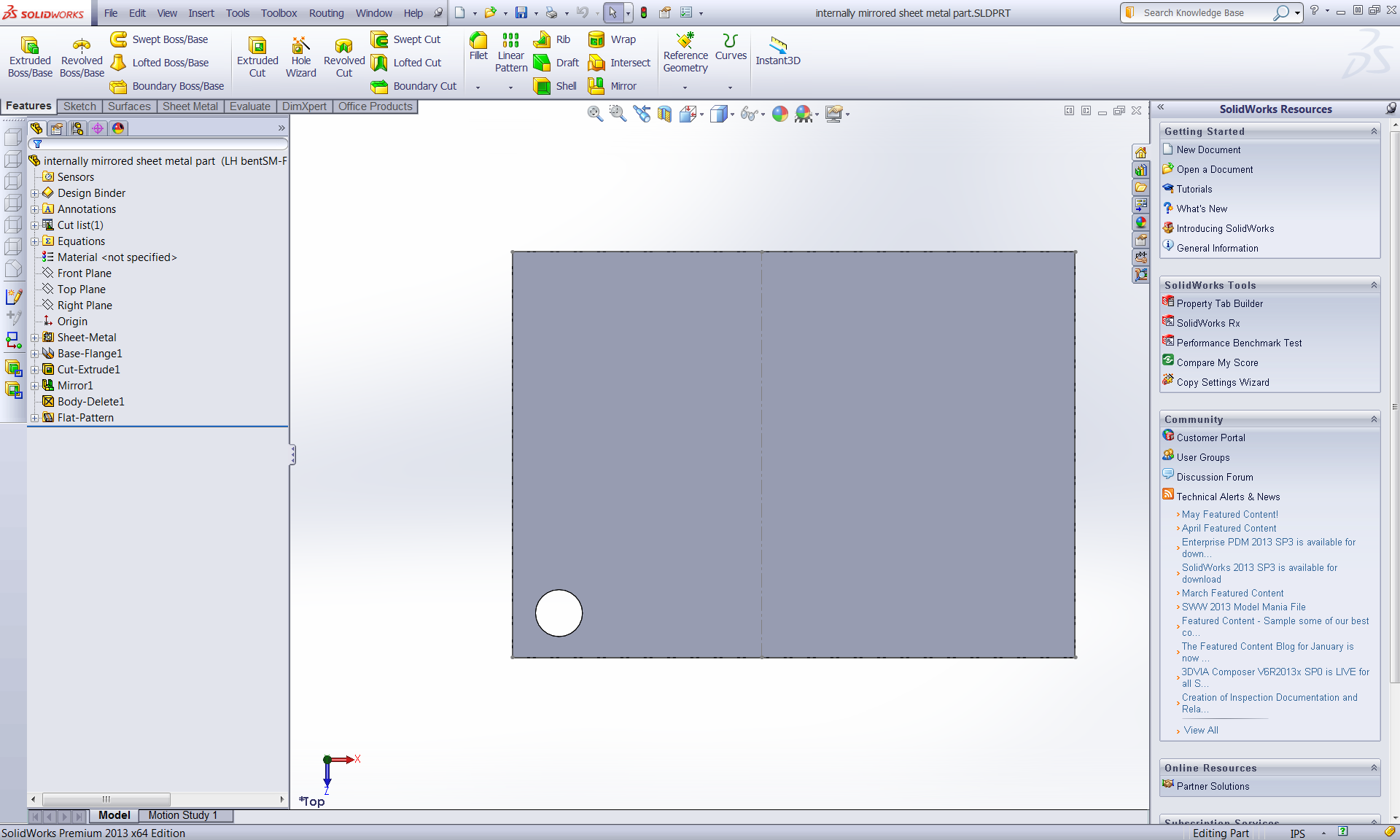The image size is (1400, 840).
Task: Expand the Mirror1 feature node
Action: point(34,385)
